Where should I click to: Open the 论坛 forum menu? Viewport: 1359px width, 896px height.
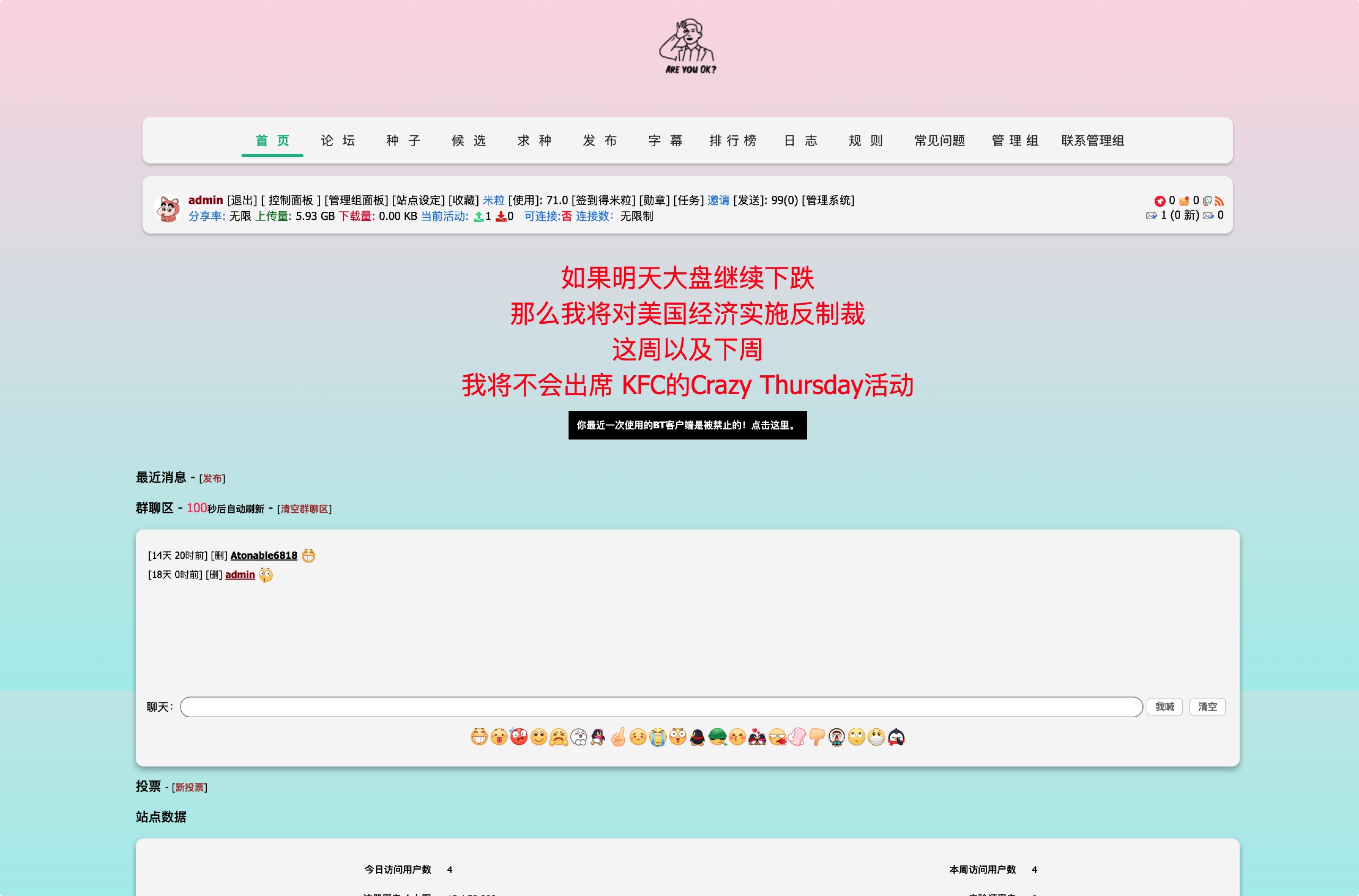338,141
